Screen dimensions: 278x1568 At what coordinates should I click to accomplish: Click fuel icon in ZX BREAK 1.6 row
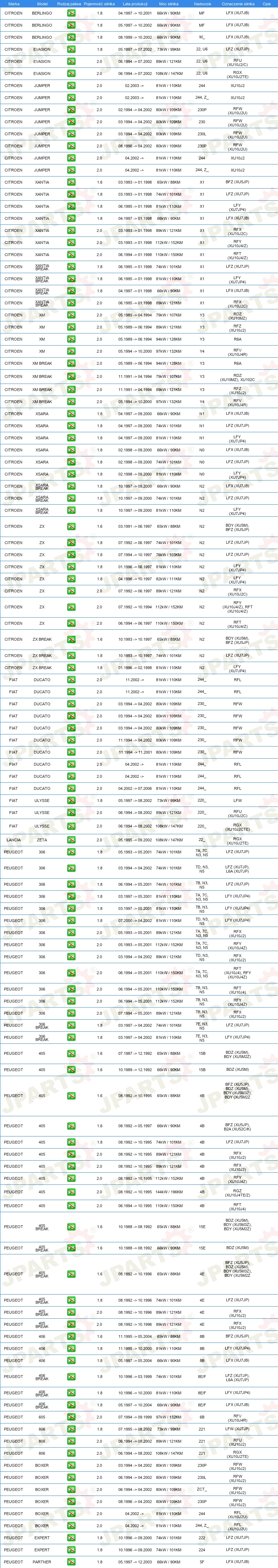[x=71, y=639]
